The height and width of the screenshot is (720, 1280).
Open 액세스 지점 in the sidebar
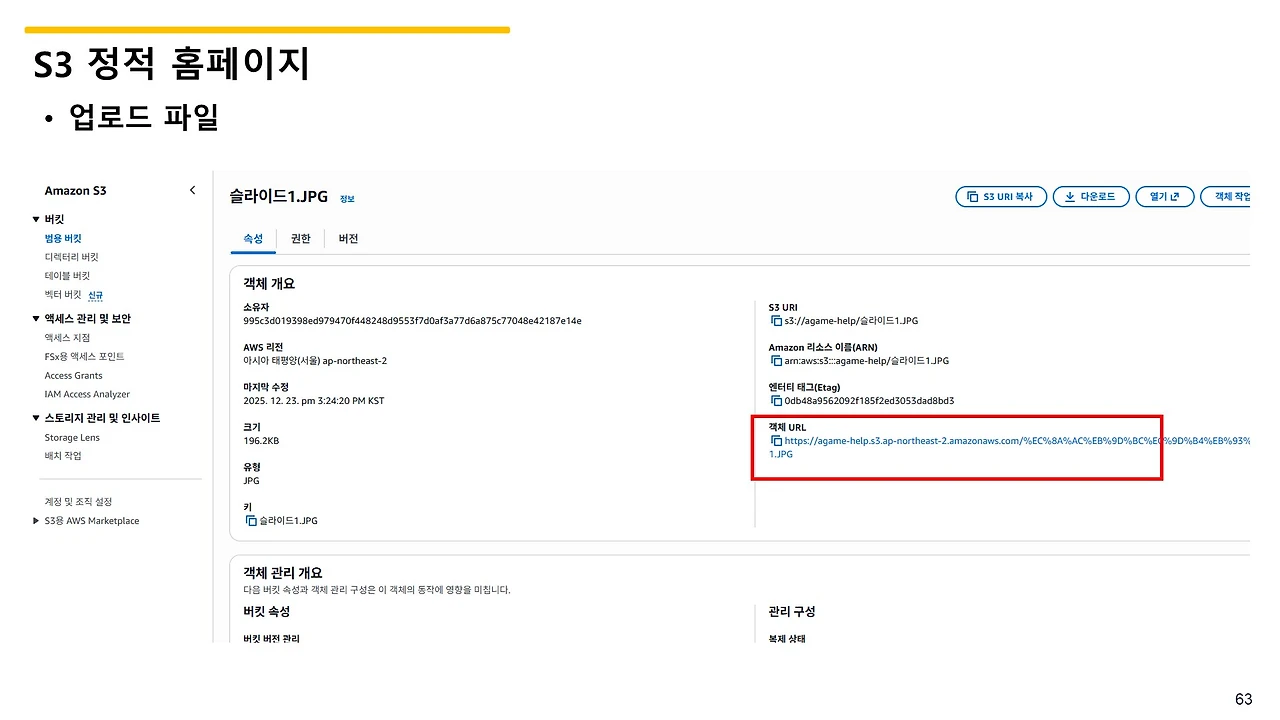coord(67,338)
